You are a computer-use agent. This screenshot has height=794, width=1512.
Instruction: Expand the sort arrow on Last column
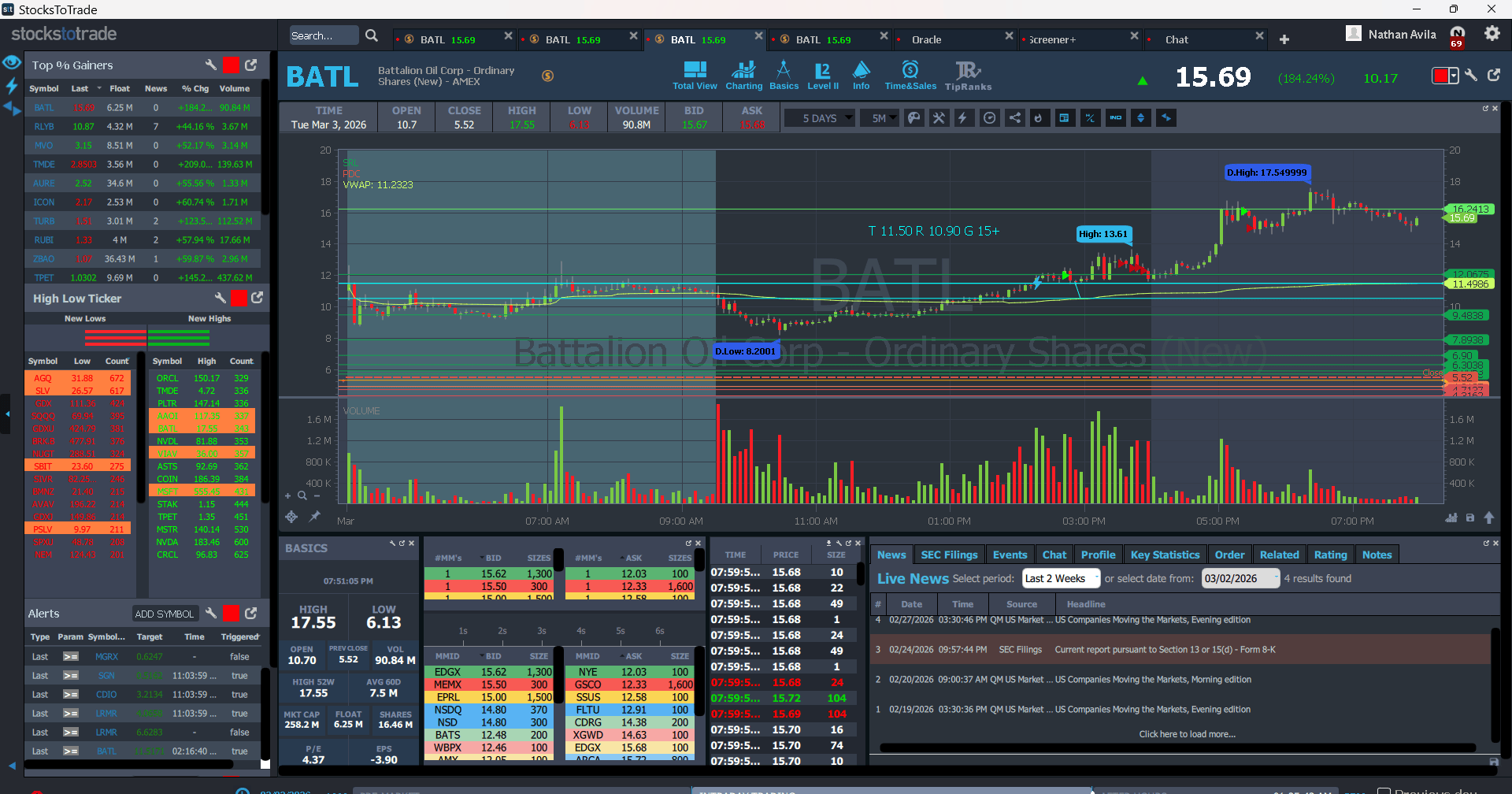click(99, 88)
